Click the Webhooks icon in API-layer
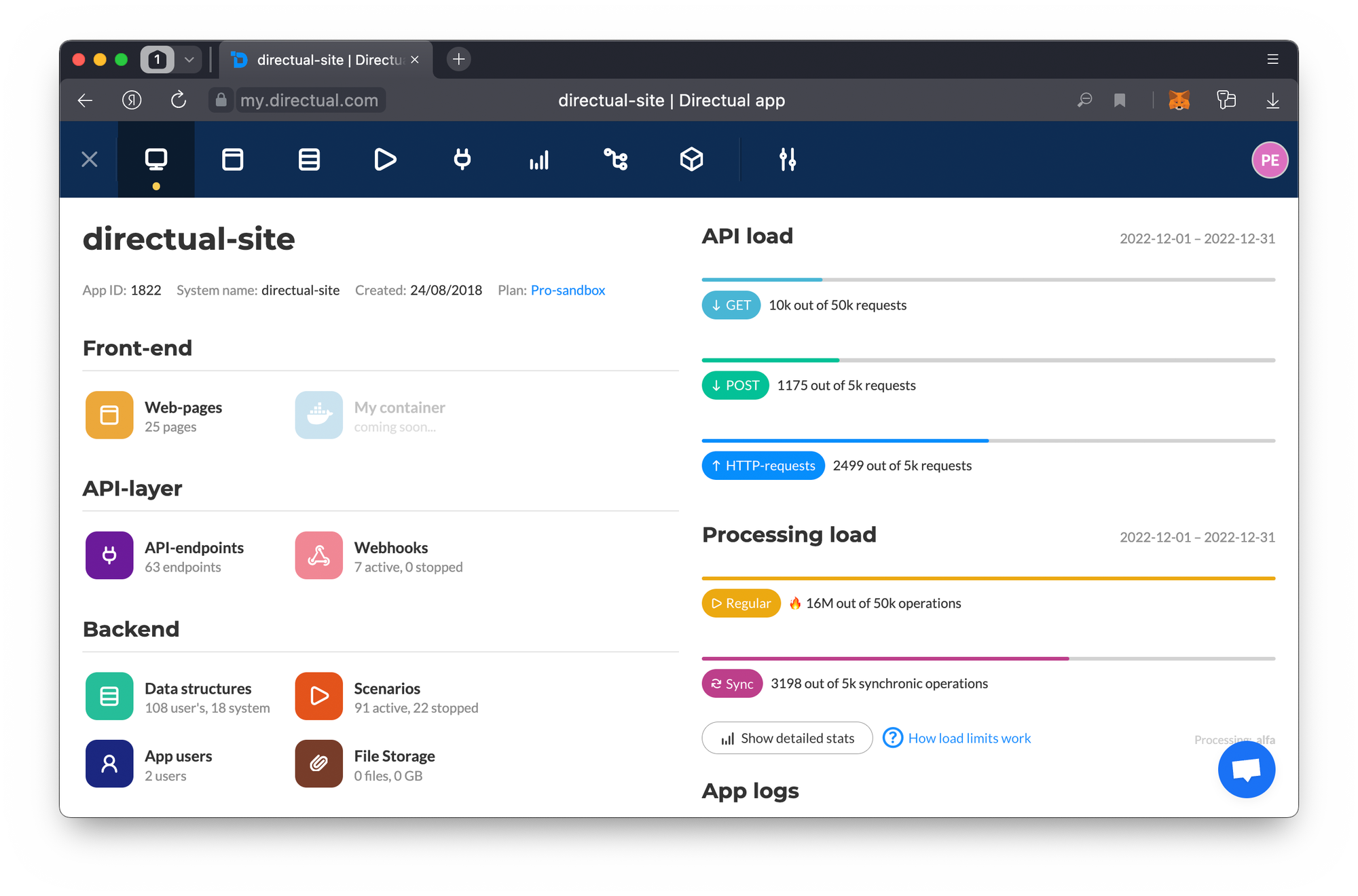 click(319, 557)
